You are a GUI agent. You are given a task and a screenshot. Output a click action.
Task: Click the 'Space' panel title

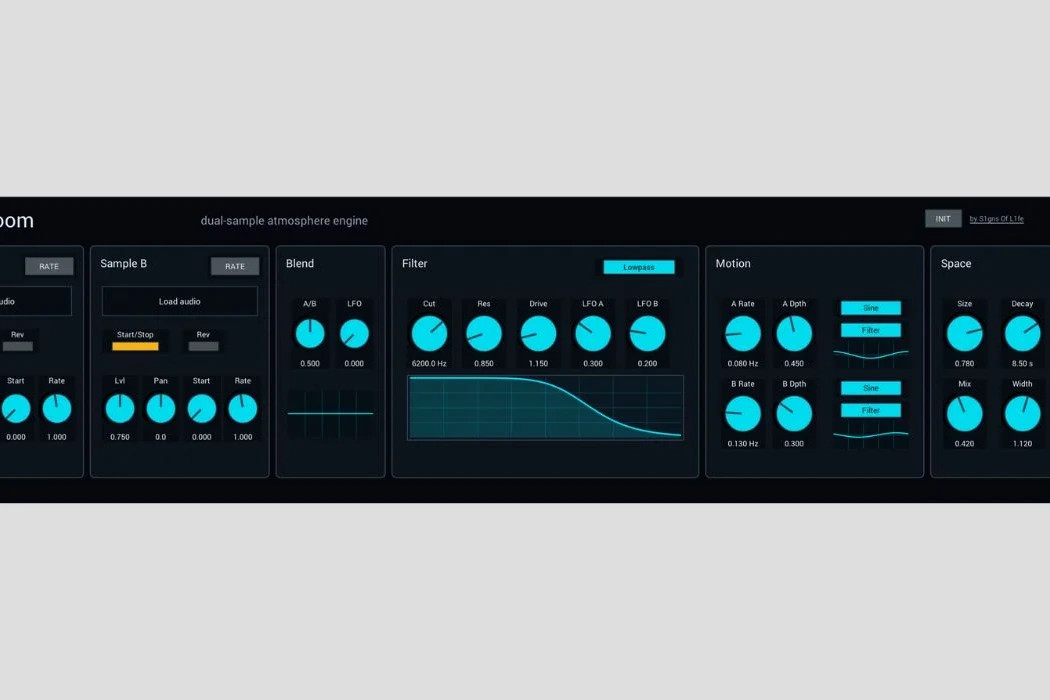[x=956, y=264]
